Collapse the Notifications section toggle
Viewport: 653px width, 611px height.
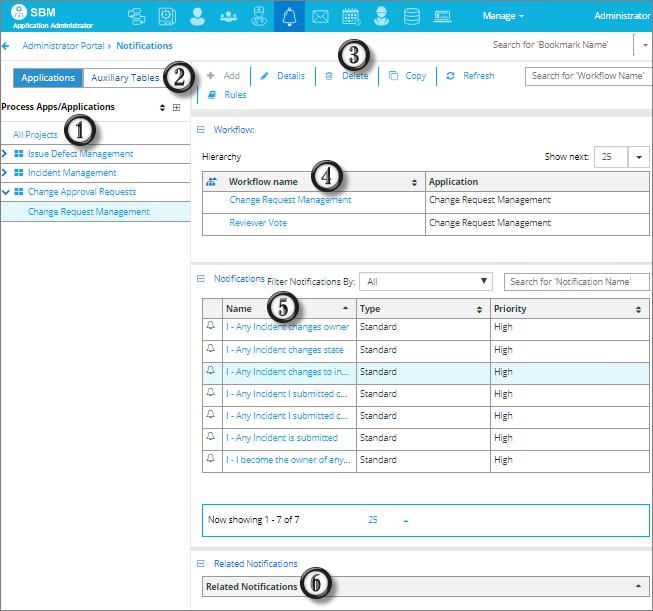(x=201, y=278)
